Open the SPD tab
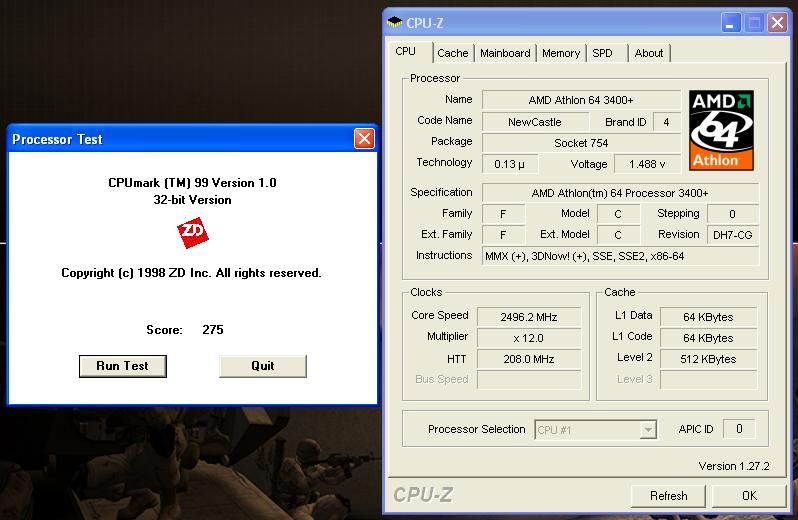This screenshot has width=798, height=520. click(x=602, y=53)
